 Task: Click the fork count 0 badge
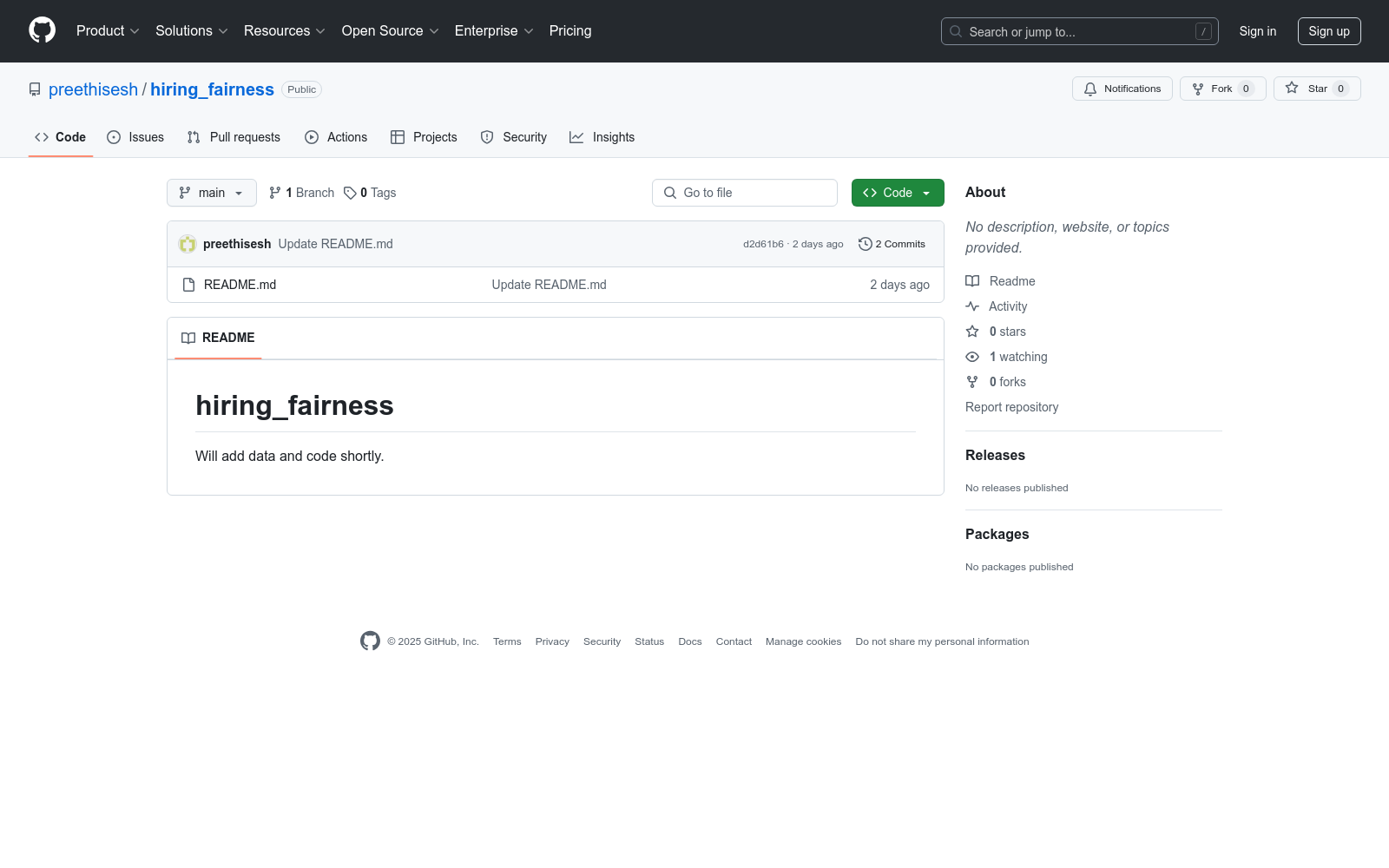click(x=1246, y=89)
